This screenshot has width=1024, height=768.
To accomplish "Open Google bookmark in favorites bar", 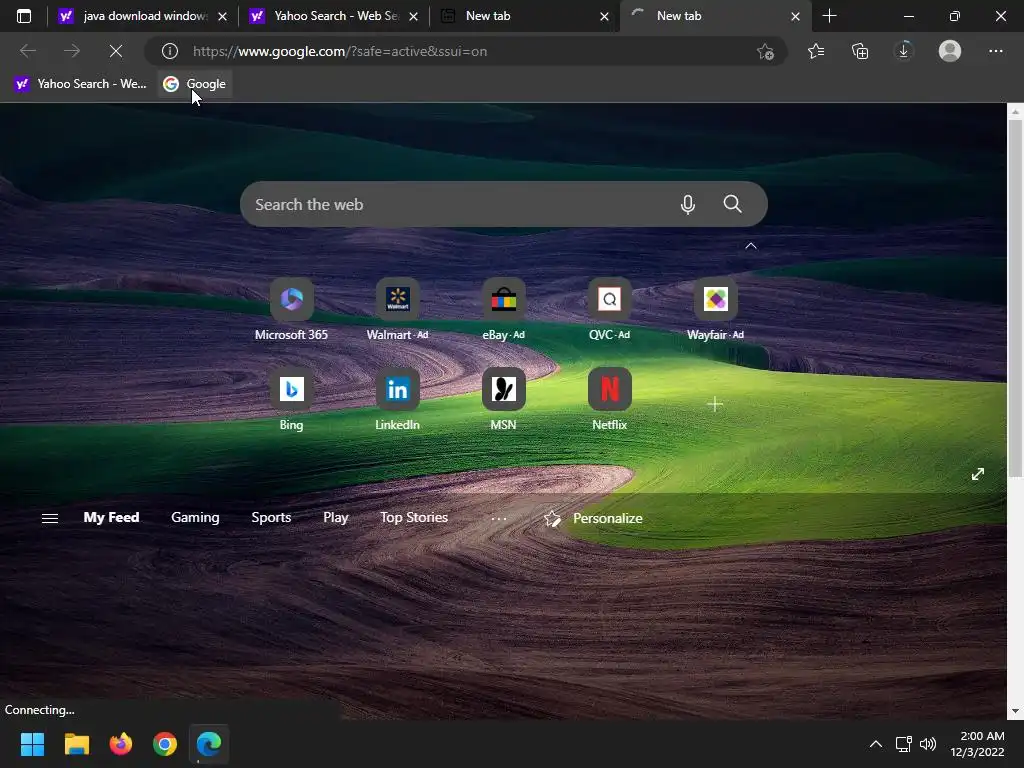I will click(x=195, y=84).
